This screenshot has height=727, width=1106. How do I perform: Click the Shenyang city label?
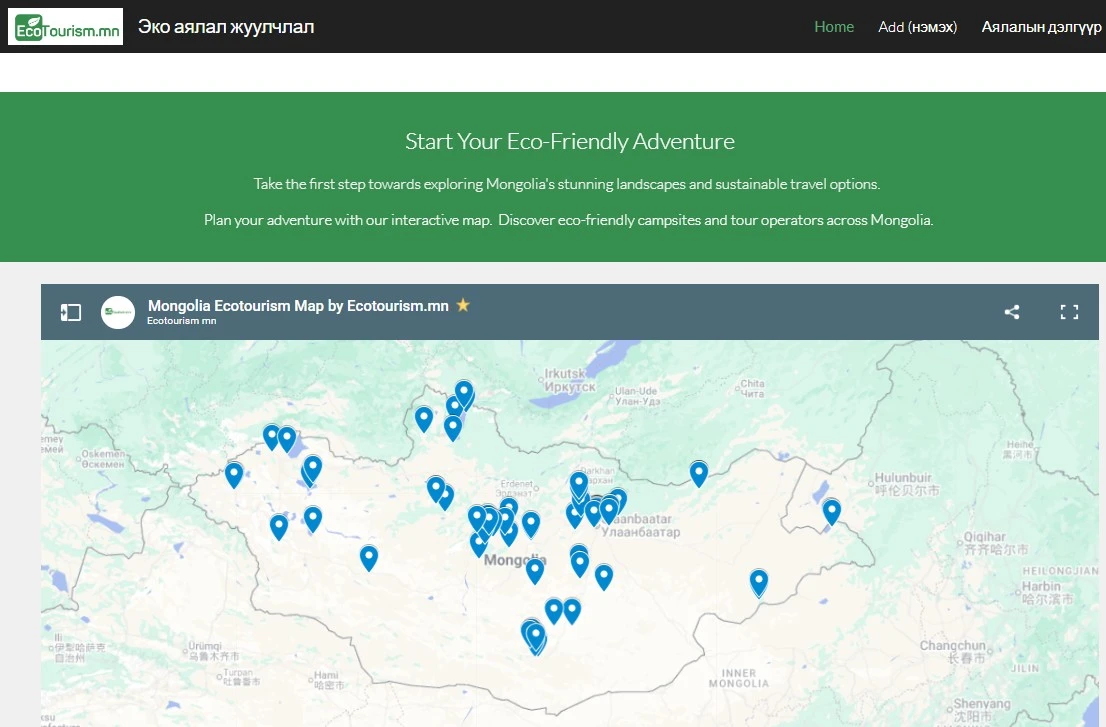pyautogui.click(x=982, y=709)
